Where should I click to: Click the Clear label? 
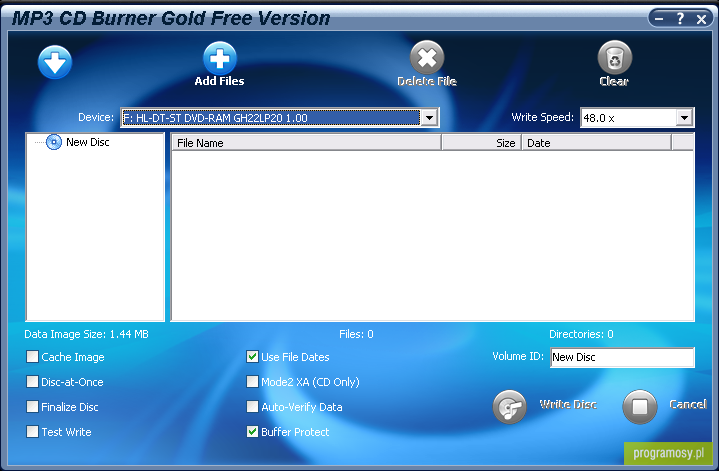point(614,81)
